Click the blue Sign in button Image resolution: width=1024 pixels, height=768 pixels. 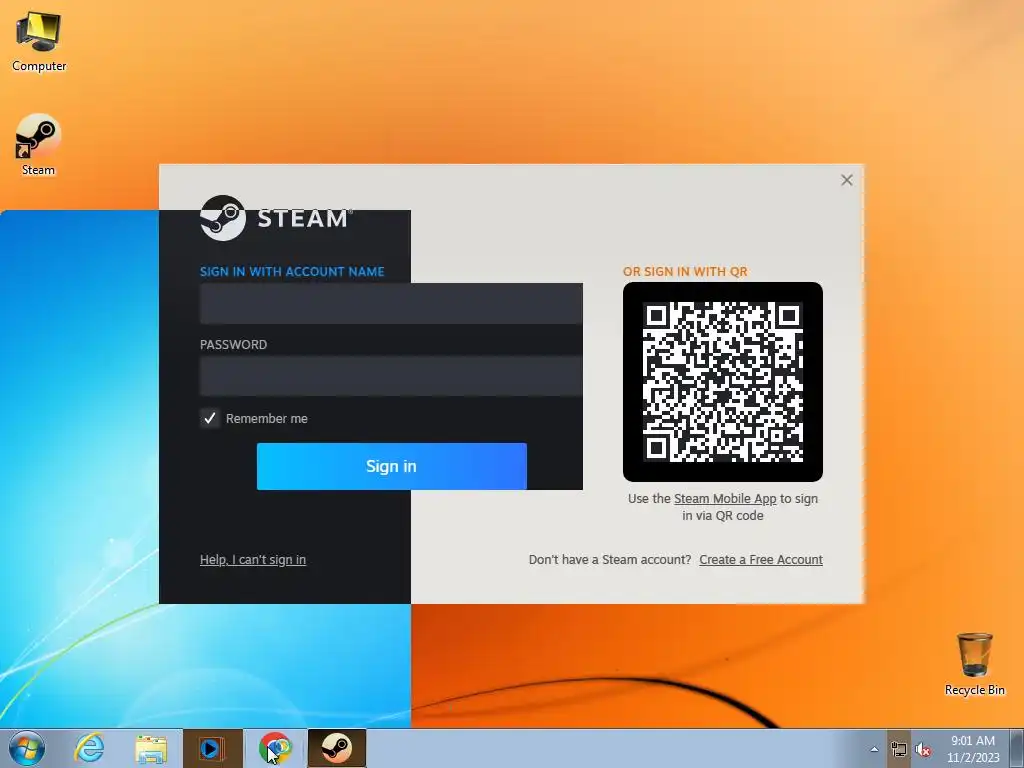(x=392, y=466)
